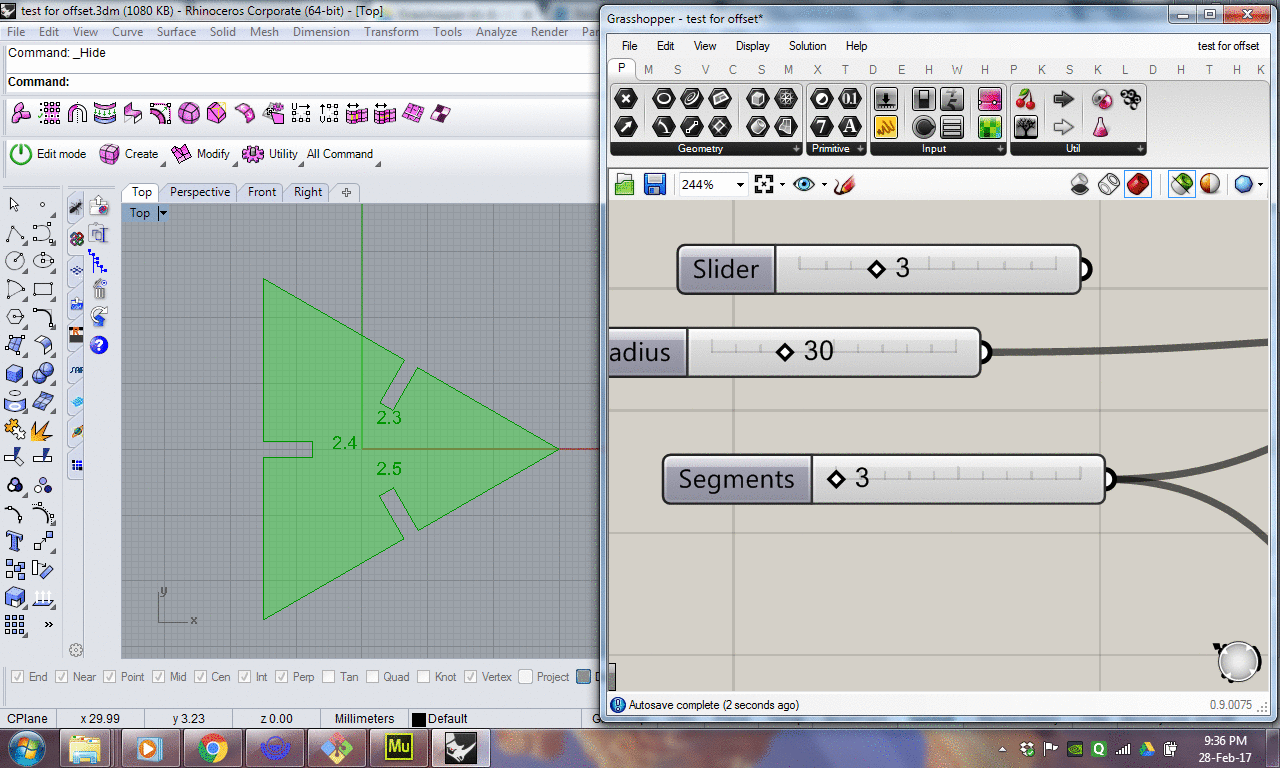Click the Create toolbar button
This screenshot has height=768, width=1280.
pos(129,154)
